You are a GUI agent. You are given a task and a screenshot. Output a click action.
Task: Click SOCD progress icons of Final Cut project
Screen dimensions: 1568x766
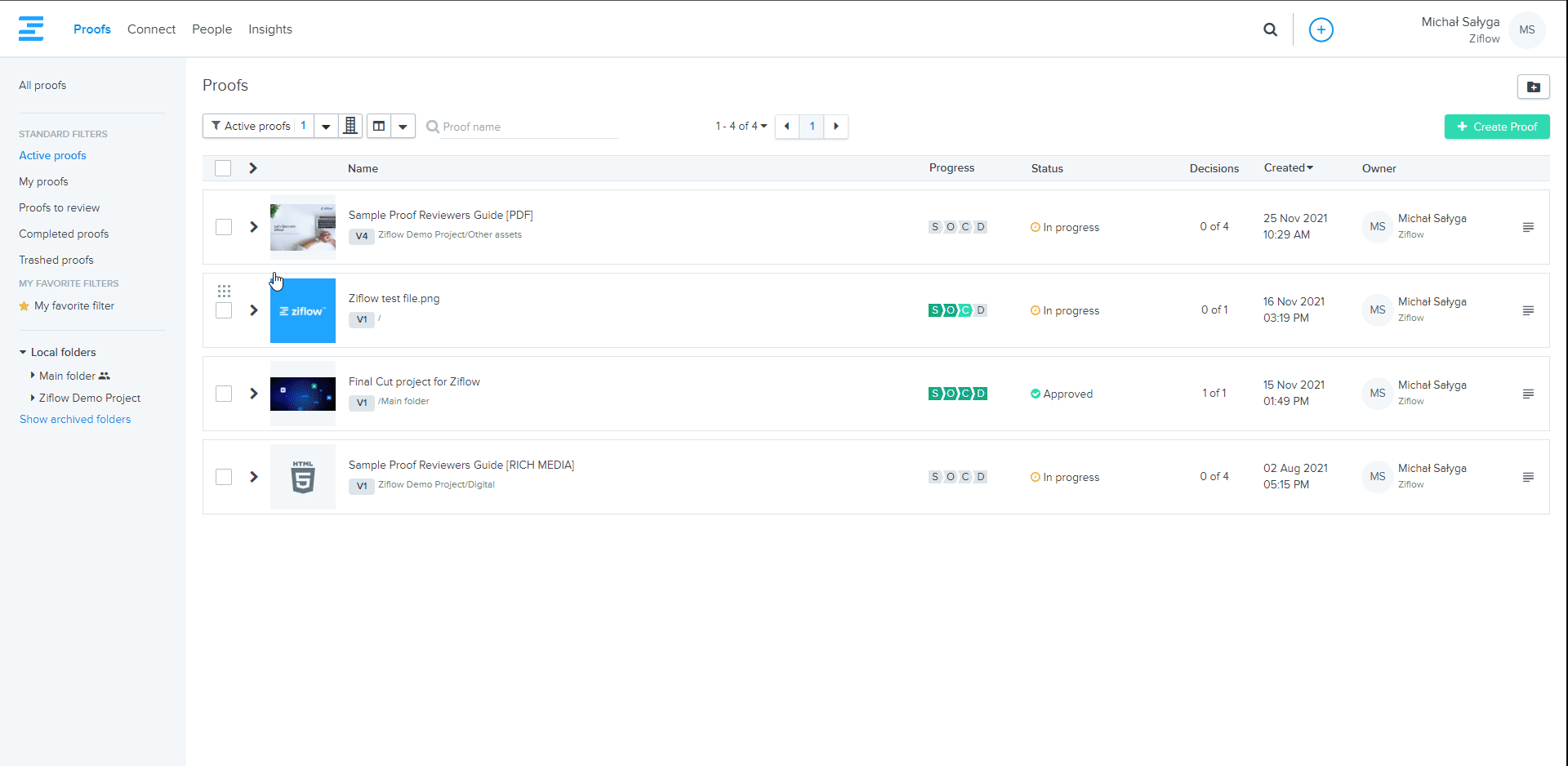tap(957, 394)
